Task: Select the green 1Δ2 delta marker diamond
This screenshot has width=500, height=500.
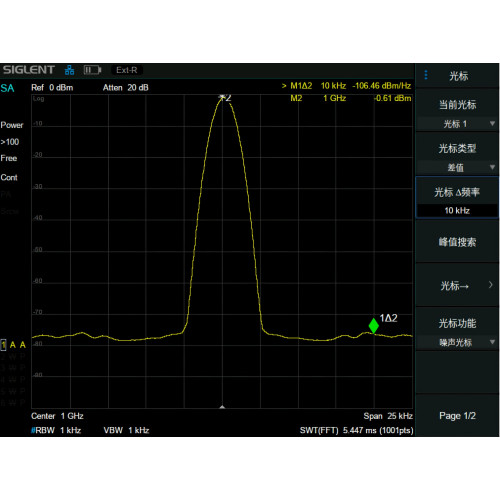Action: (374, 326)
